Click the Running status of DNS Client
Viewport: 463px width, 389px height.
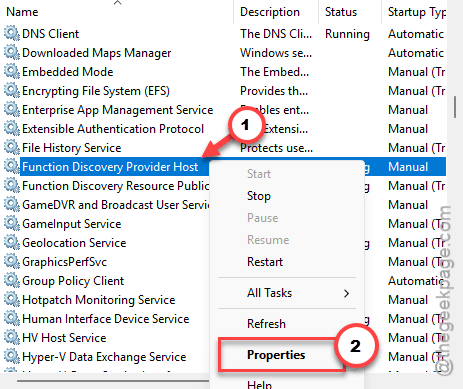pyautogui.click(x=347, y=34)
